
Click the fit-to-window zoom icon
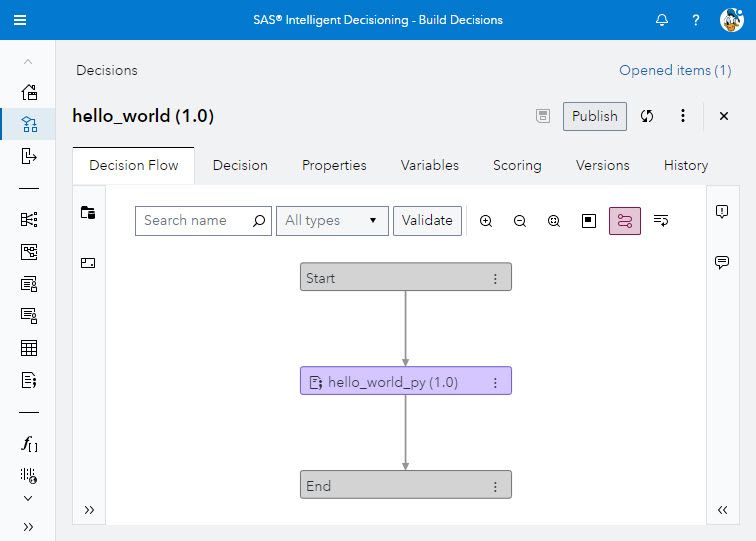click(x=554, y=221)
